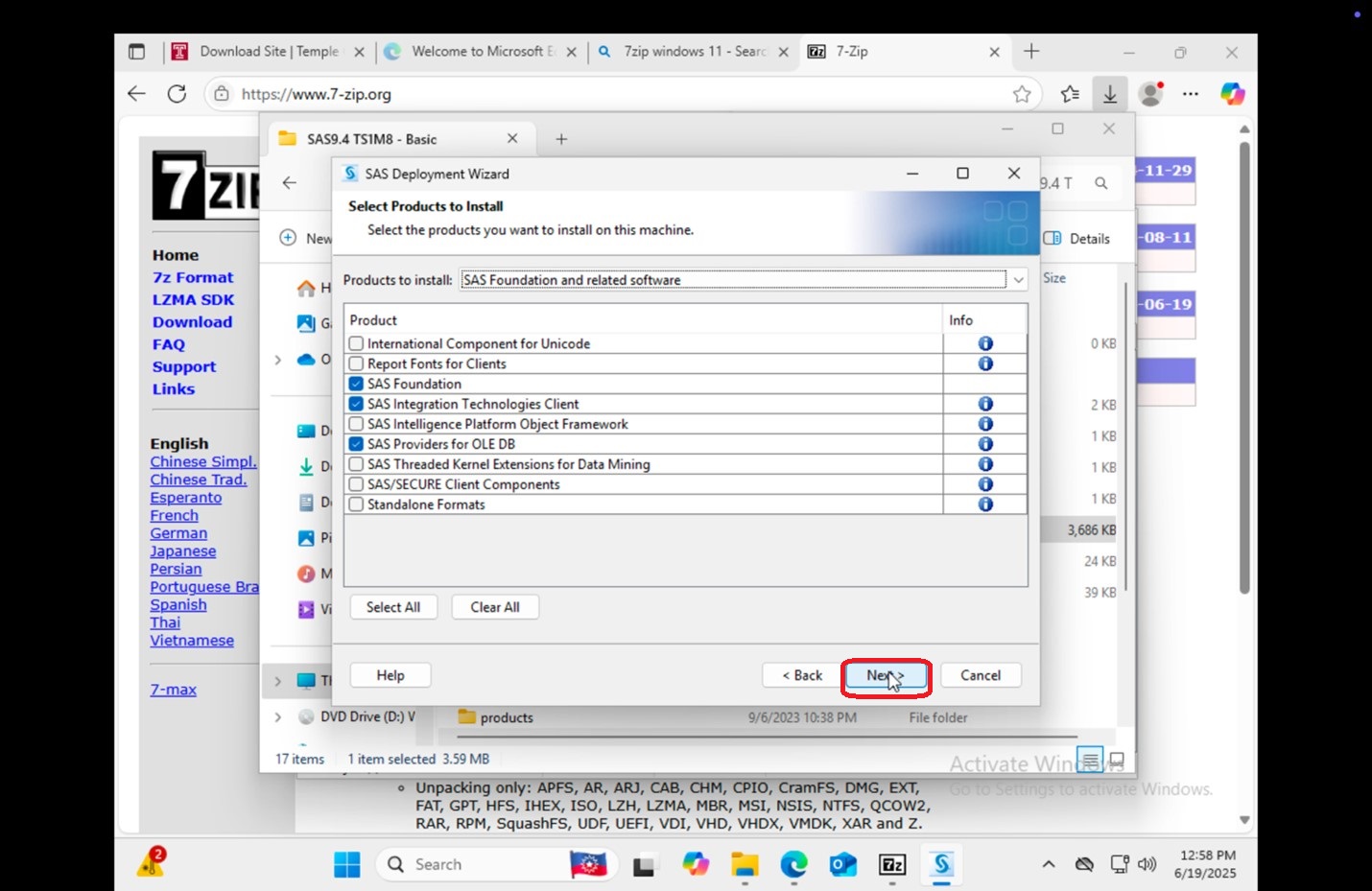The width and height of the screenshot is (1372, 891).
Task: Open info for Report Fonts for Clients
Action: tap(985, 363)
